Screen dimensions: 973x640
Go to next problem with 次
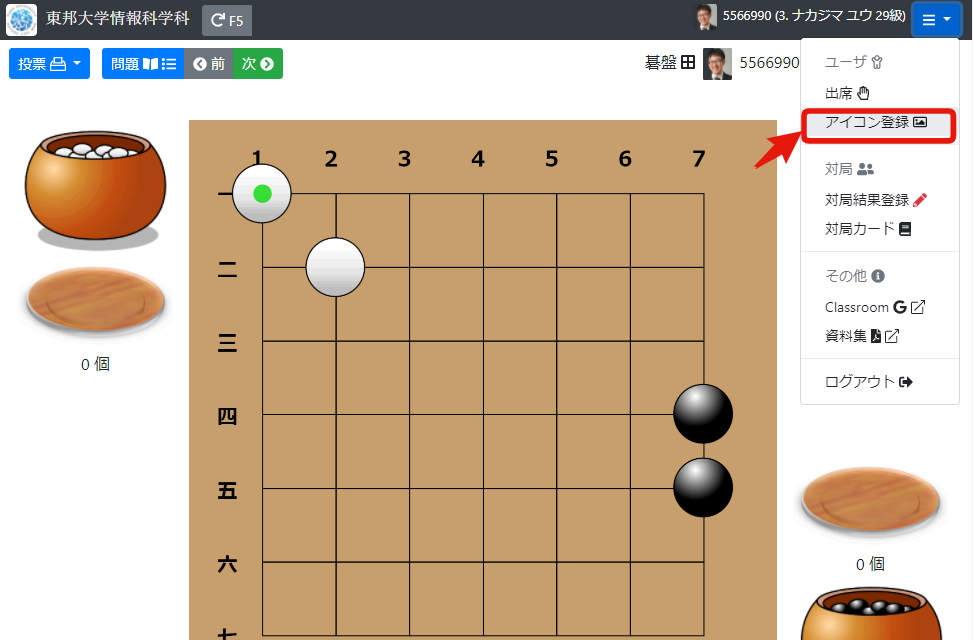pyautogui.click(x=258, y=64)
